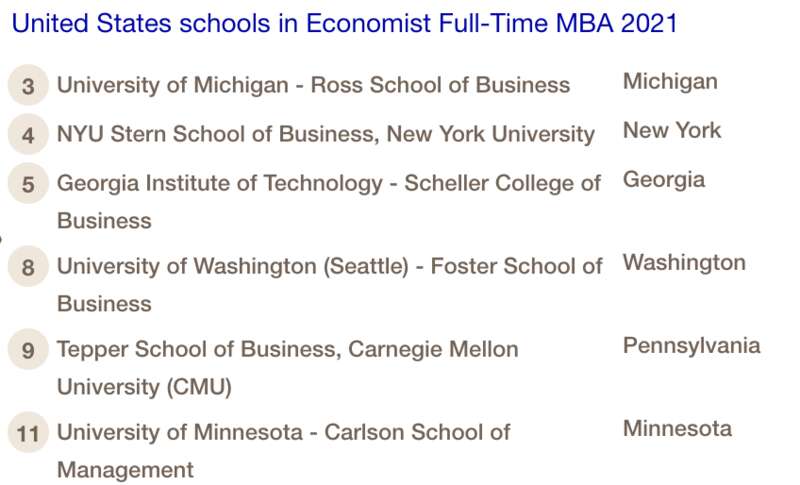The width and height of the screenshot is (800, 485).
Task: Click the Michigan state label
Action: pyautogui.click(x=670, y=82)
